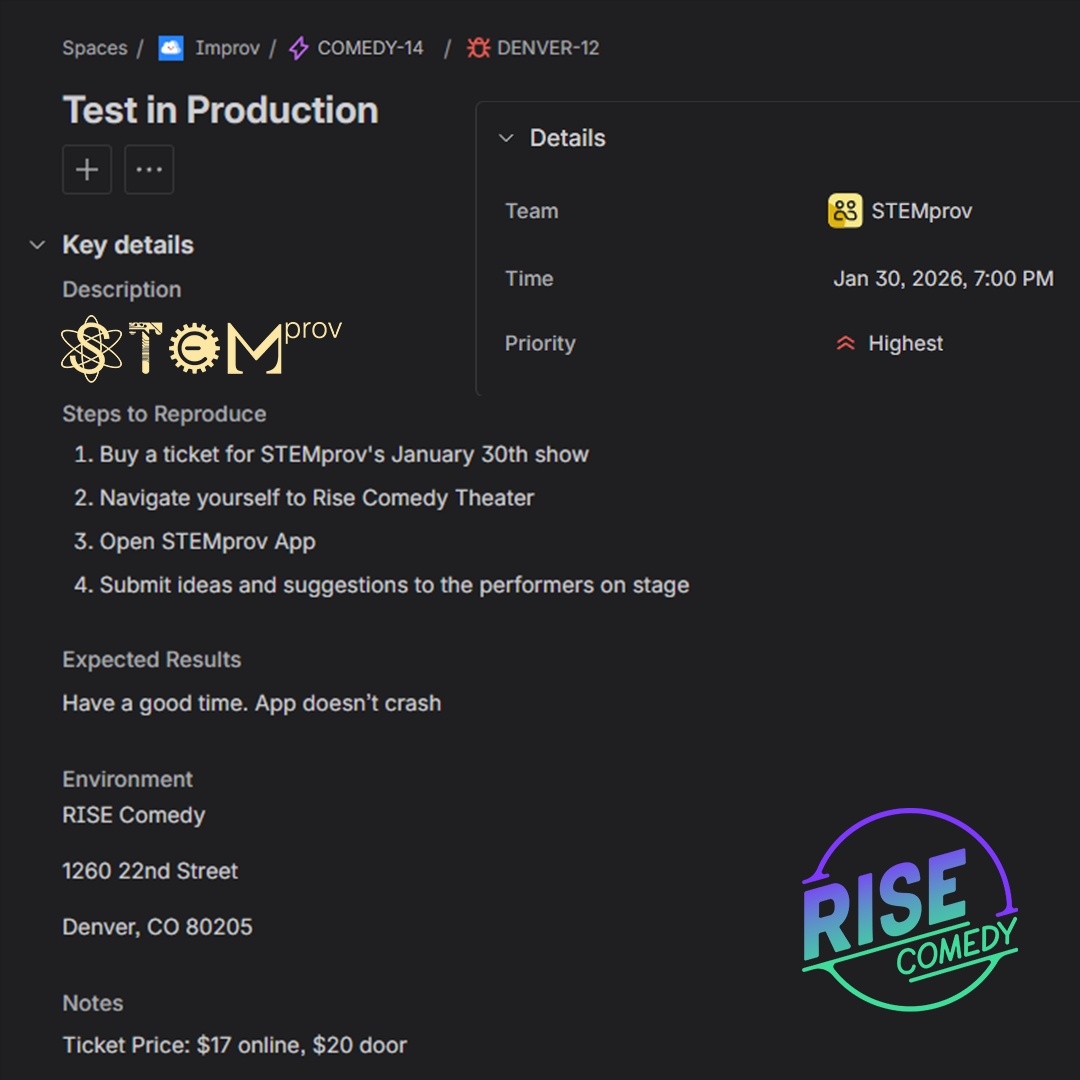Click the purple lightning epic icon
1080x1080 pixels.
(x=298, y=48)
